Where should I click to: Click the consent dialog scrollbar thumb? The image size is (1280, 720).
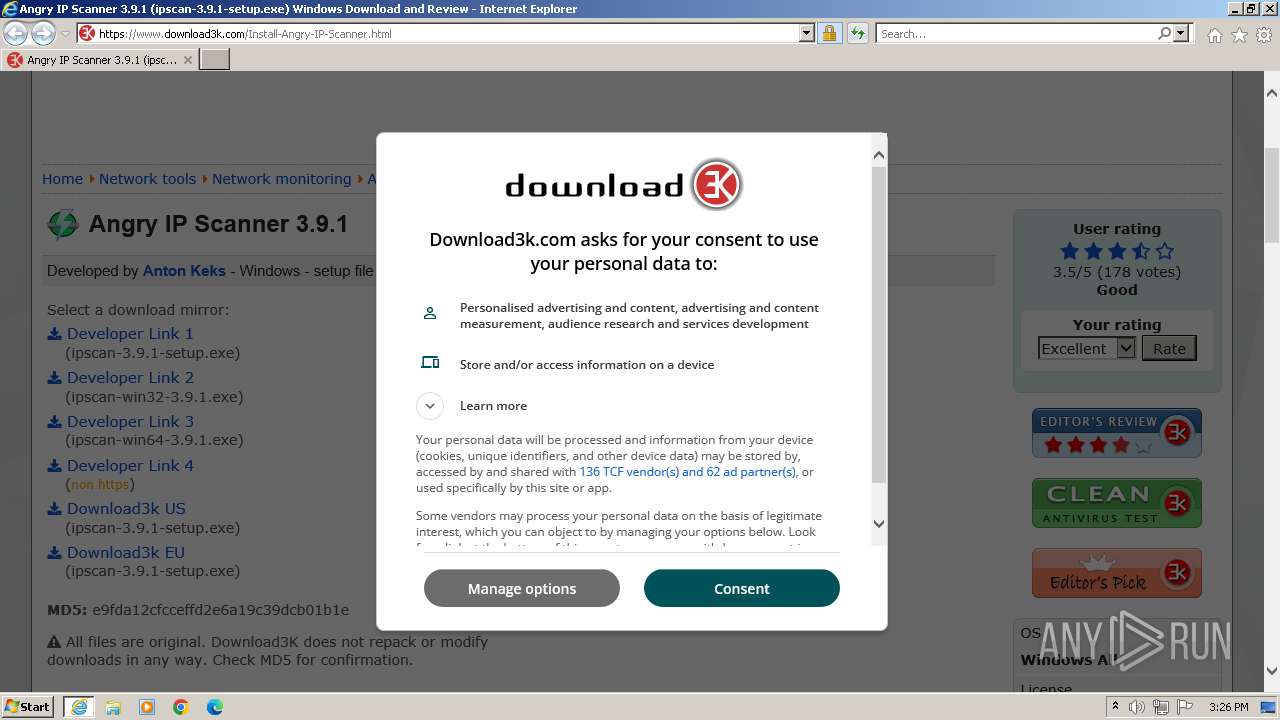[879, 325]
